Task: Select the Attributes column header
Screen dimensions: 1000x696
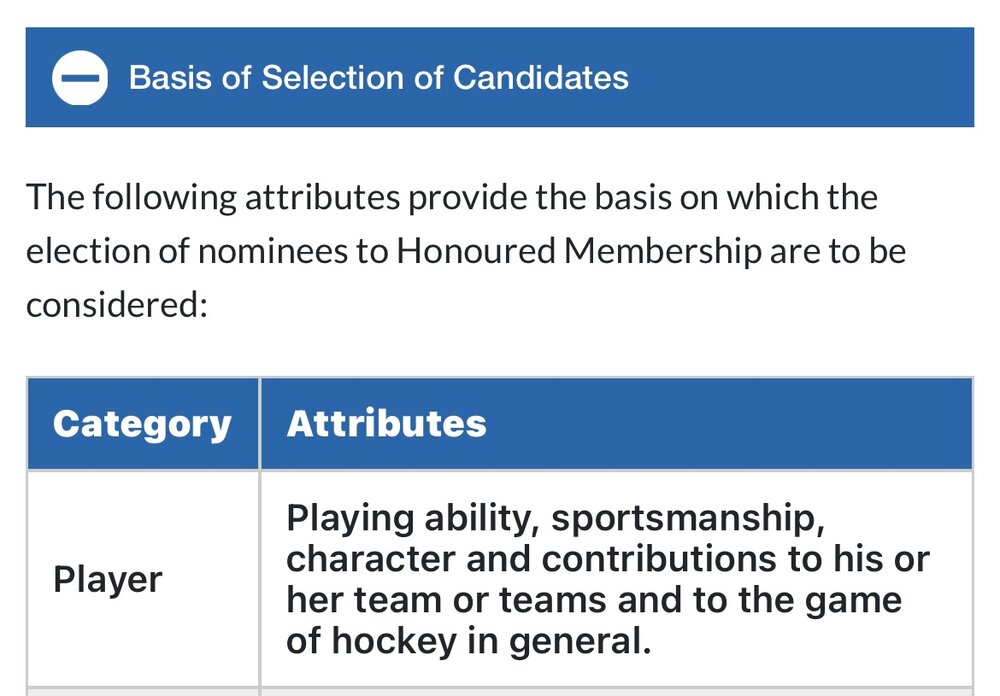Action: tap(617, 424)
